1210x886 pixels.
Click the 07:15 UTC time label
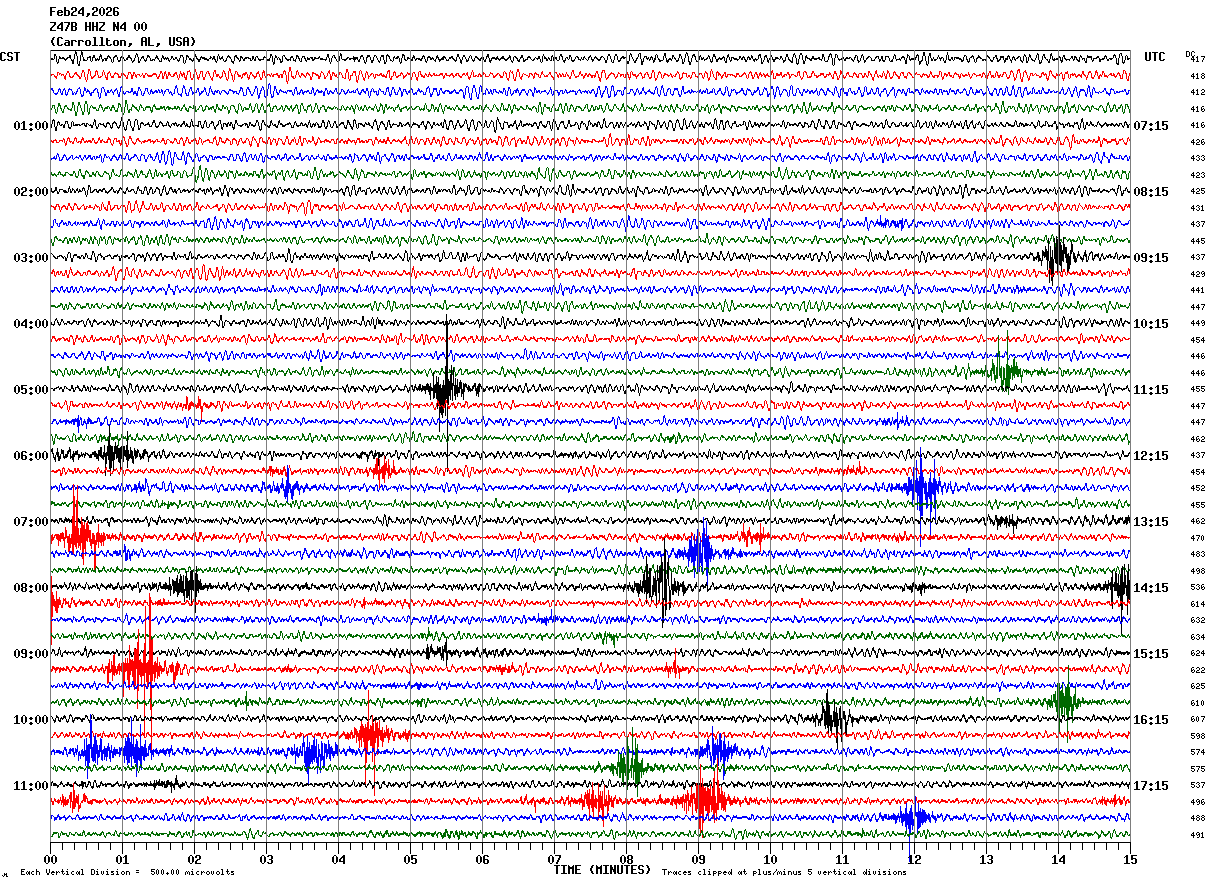1151,126
